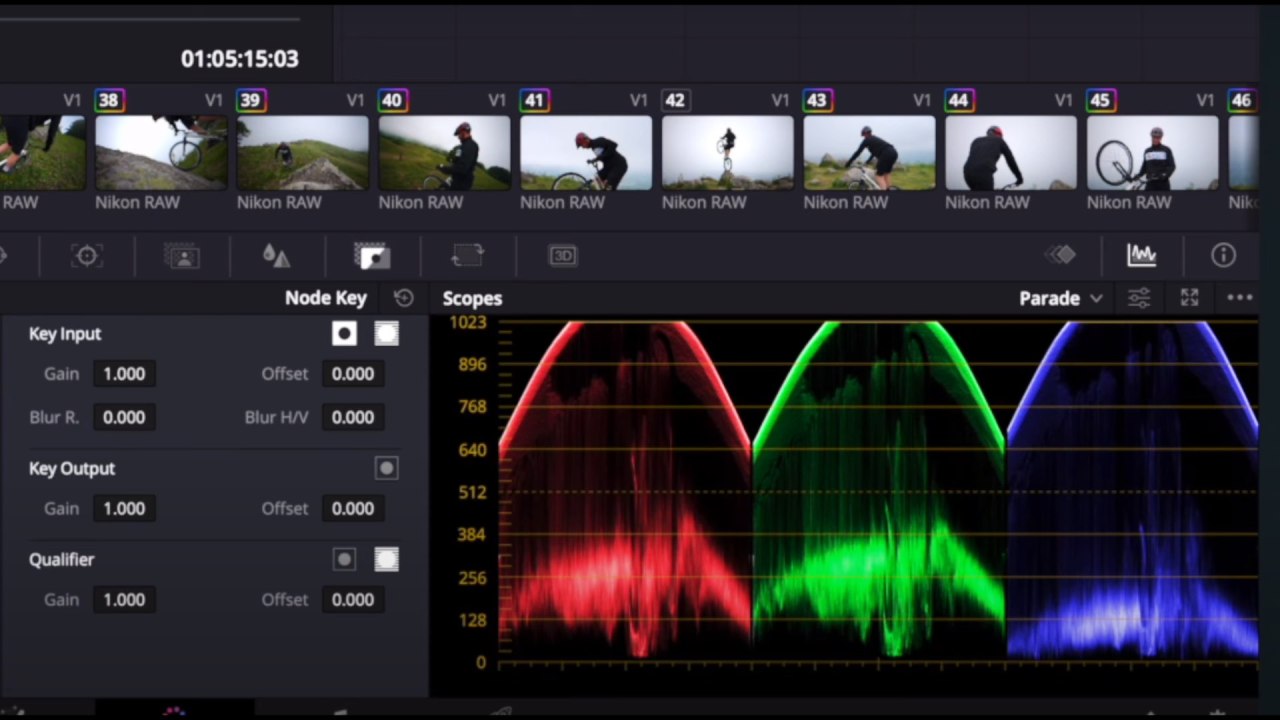Click the Key Output section label
Viewport: 1280px width, 720px height.
[x=72, y=468]
